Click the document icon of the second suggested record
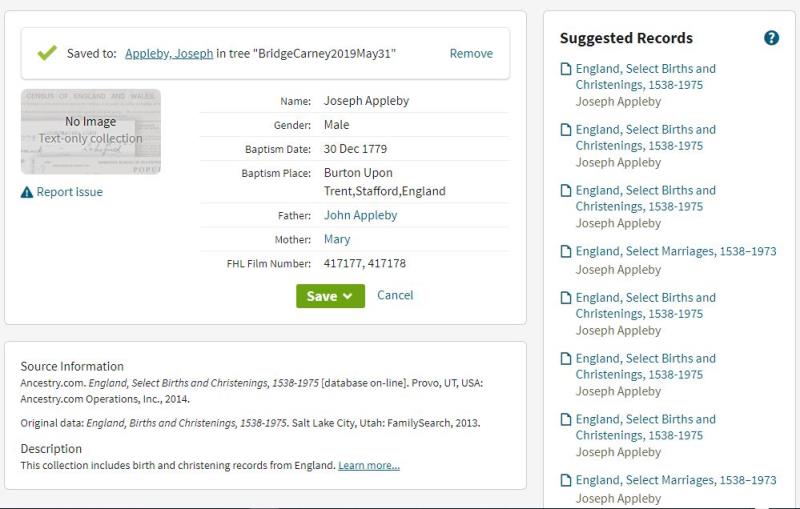The width and height of the screenshot is (800, 509). point(565,130)
